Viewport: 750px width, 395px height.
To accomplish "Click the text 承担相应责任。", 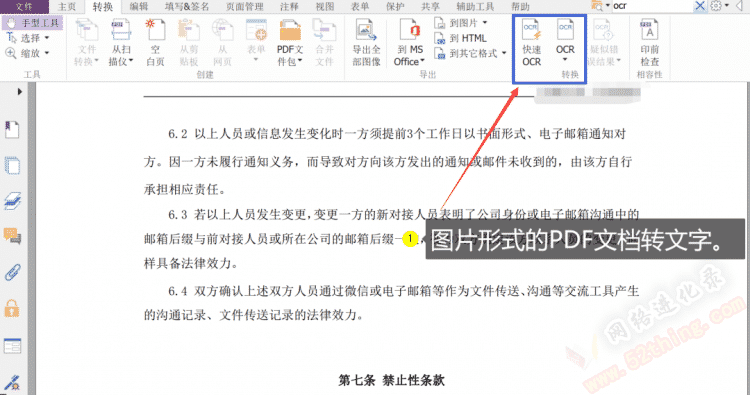I will click(185, 189).
